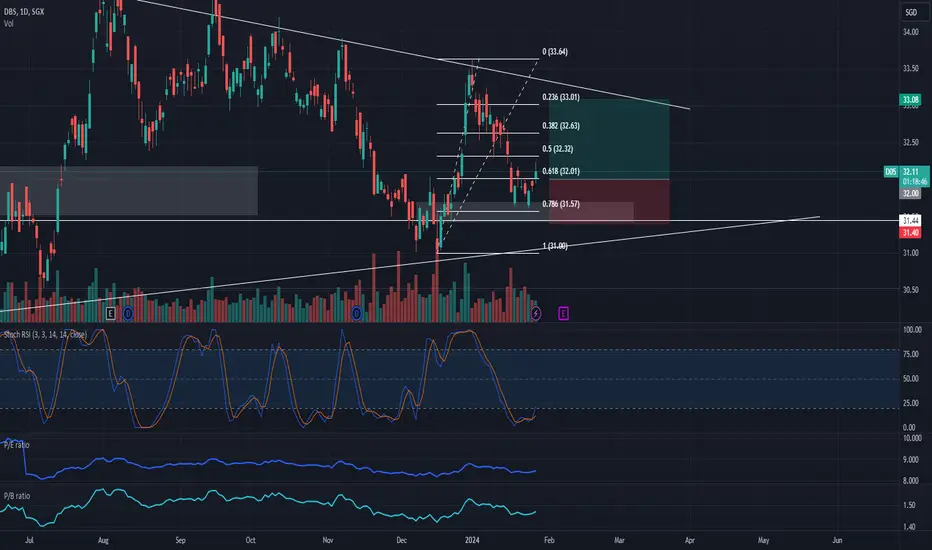Click 1.50 on the P/B ratio scale

pos(909,505)
